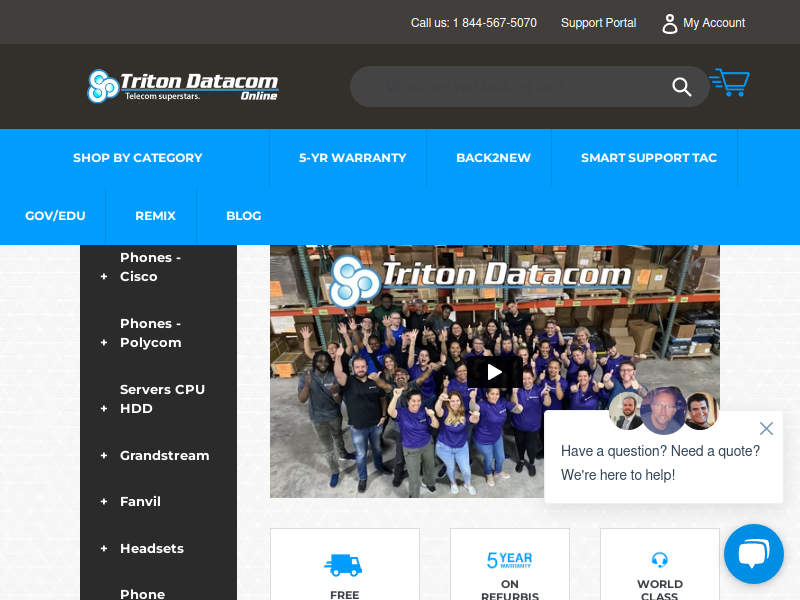Open the Support Portal link
The width and height of the screenshot is (800, 600).
tap(598, 23)
